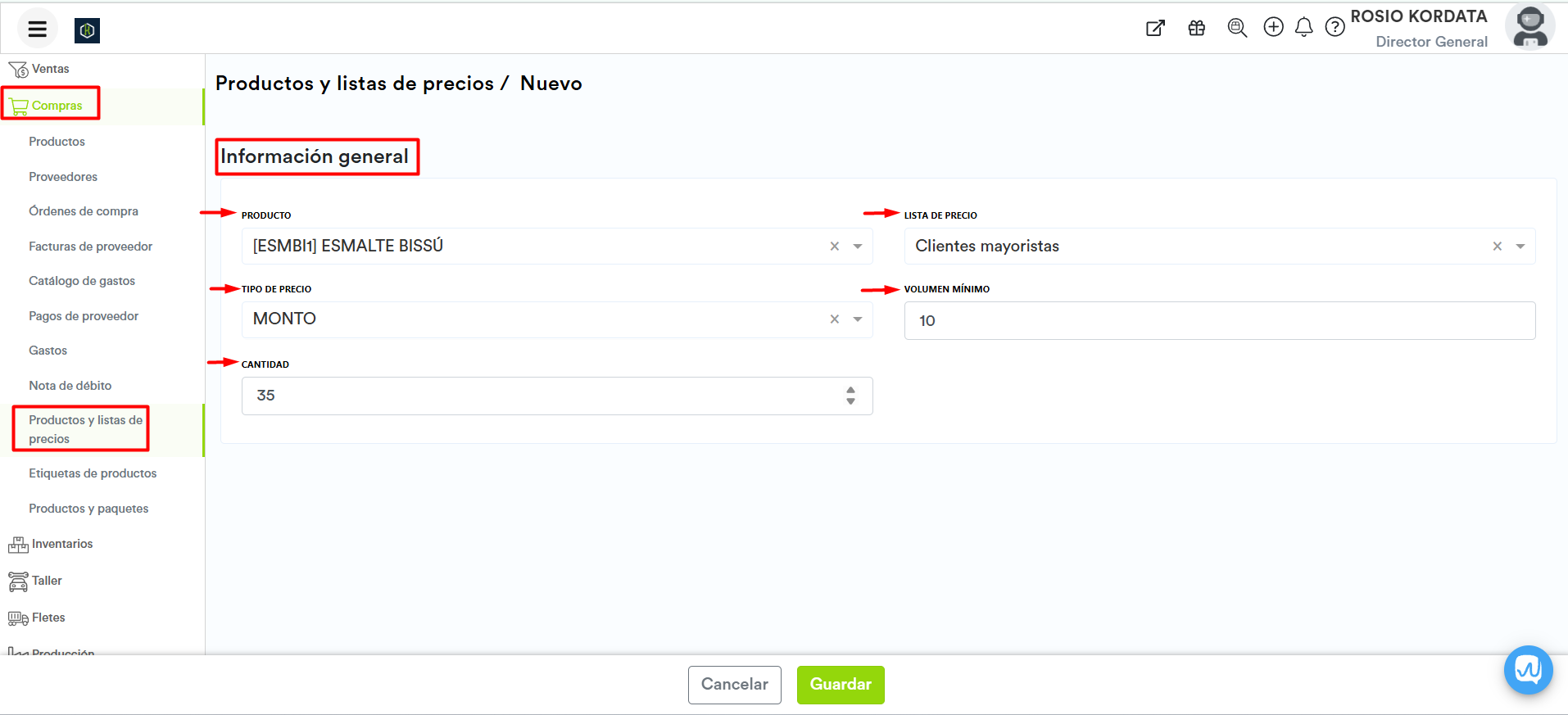Click the user profile avatar
Screen dimensions: 1568x715
pos(1529,27)
